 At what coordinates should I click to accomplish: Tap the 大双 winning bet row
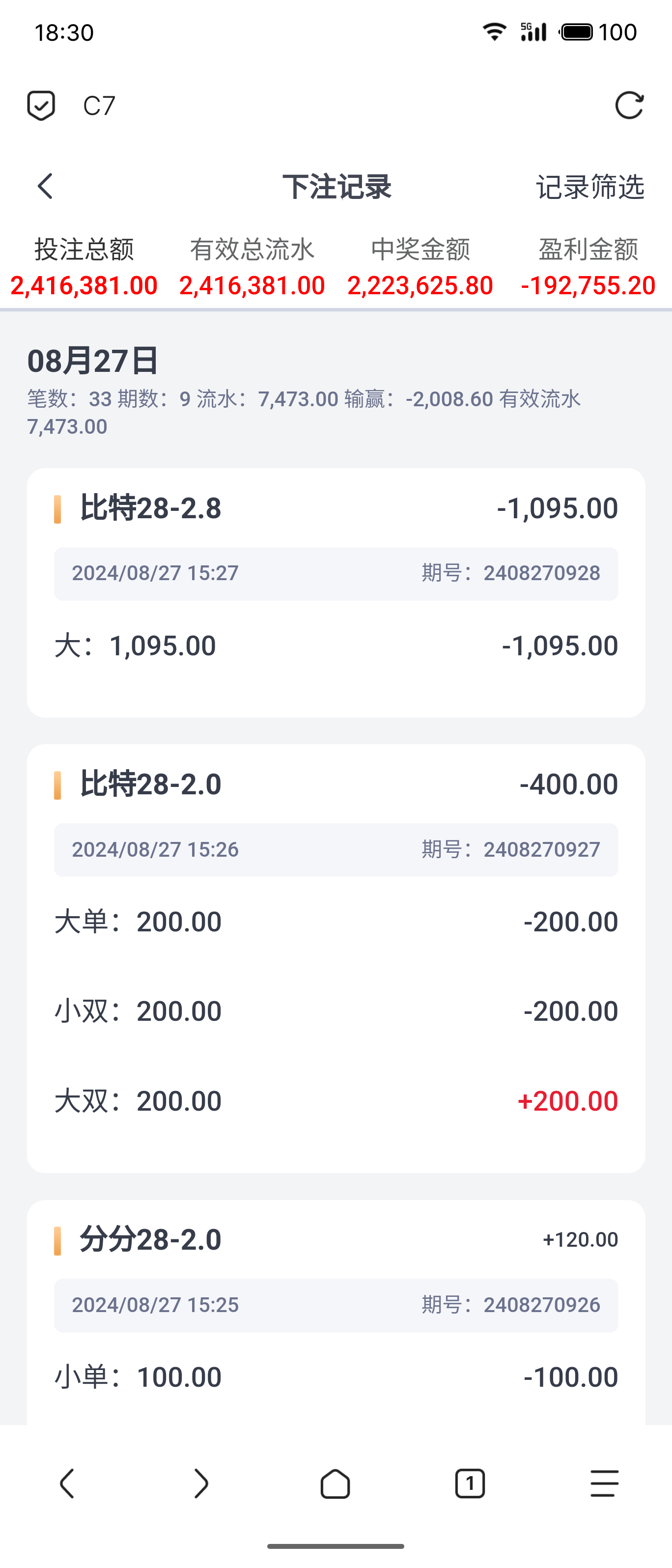click(336, 1100)
